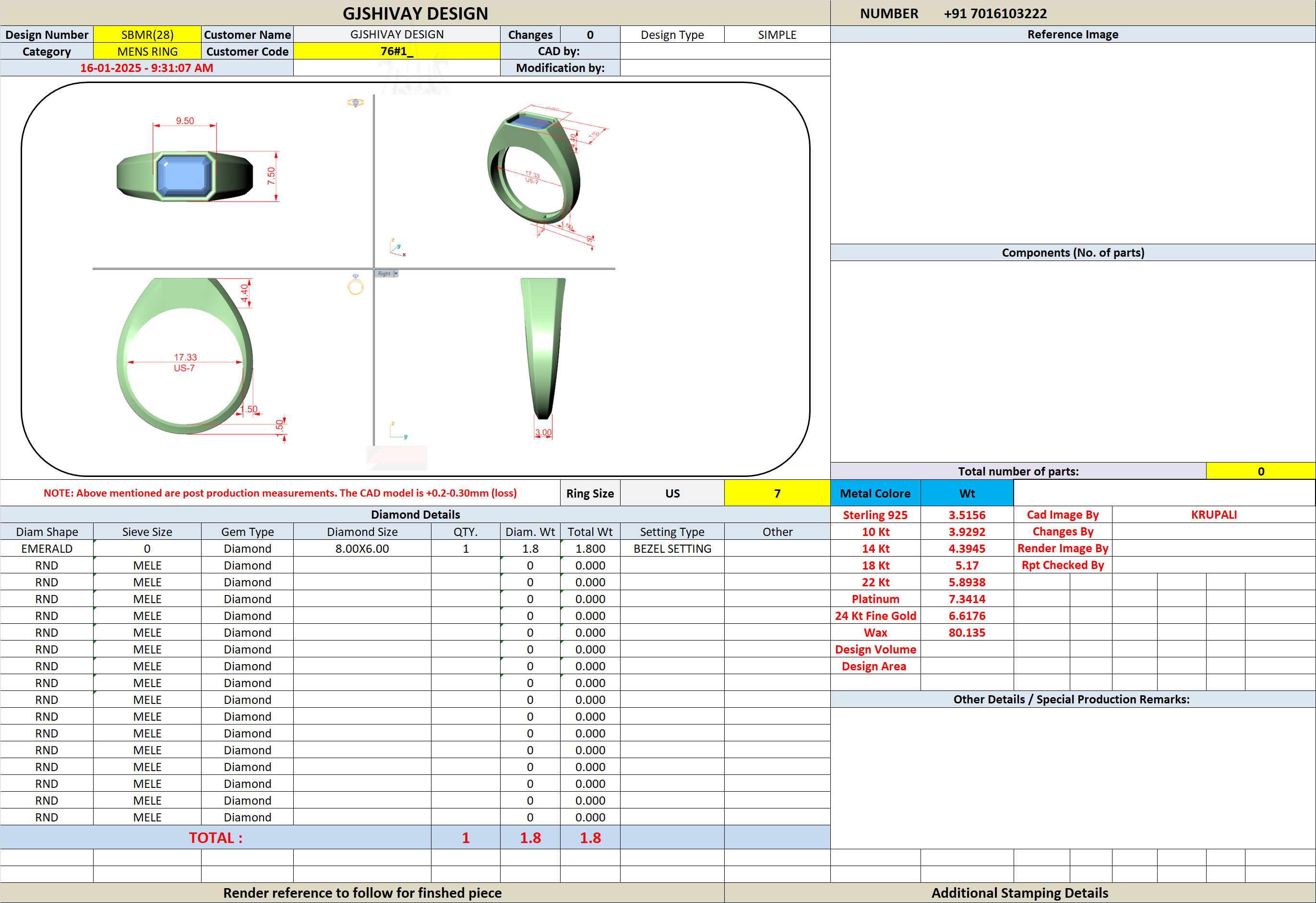Click the phone number +91 7016103222
The width and height of the screenshot is (1316, 903).
coord(995,13)
